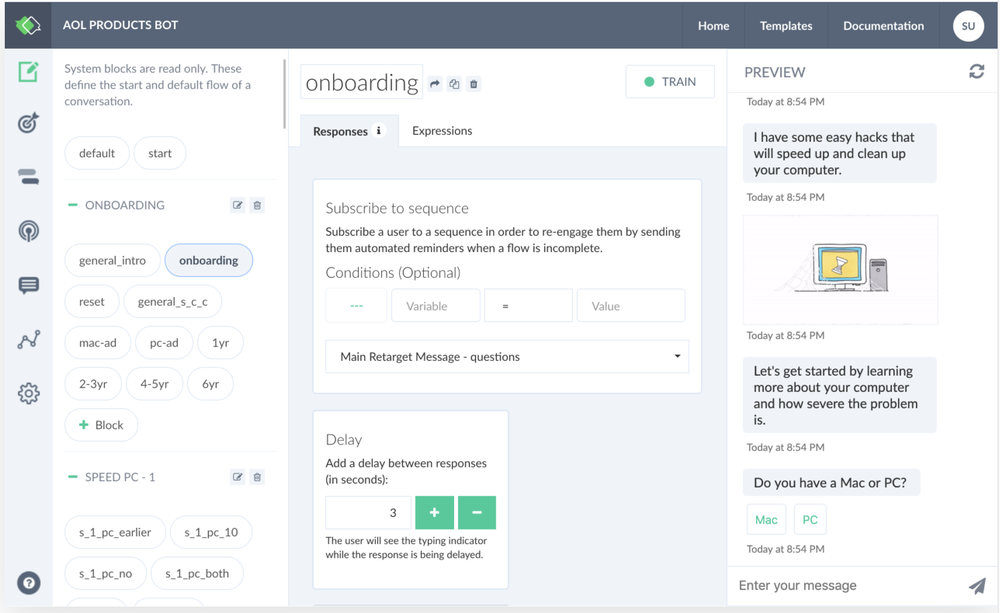Click the duplicate block icon beside onboarding title
The height and width of the screenshot is (613, 1000).
pos(454,84)
